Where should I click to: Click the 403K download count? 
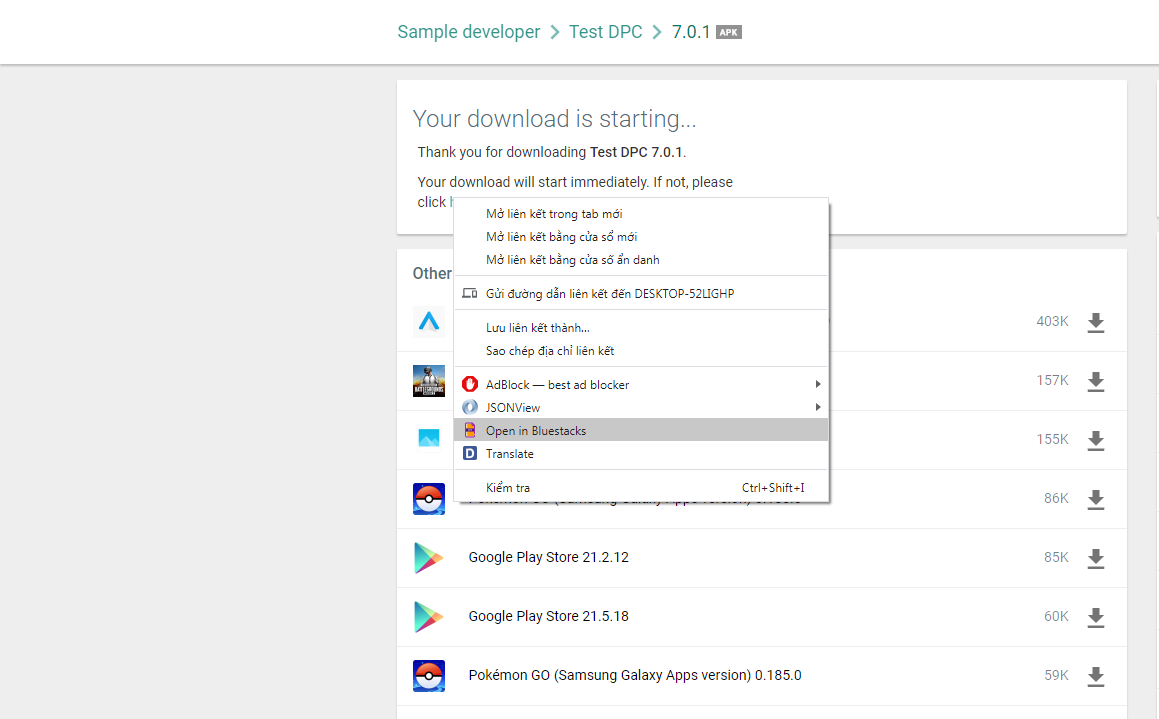[1053, 321]
